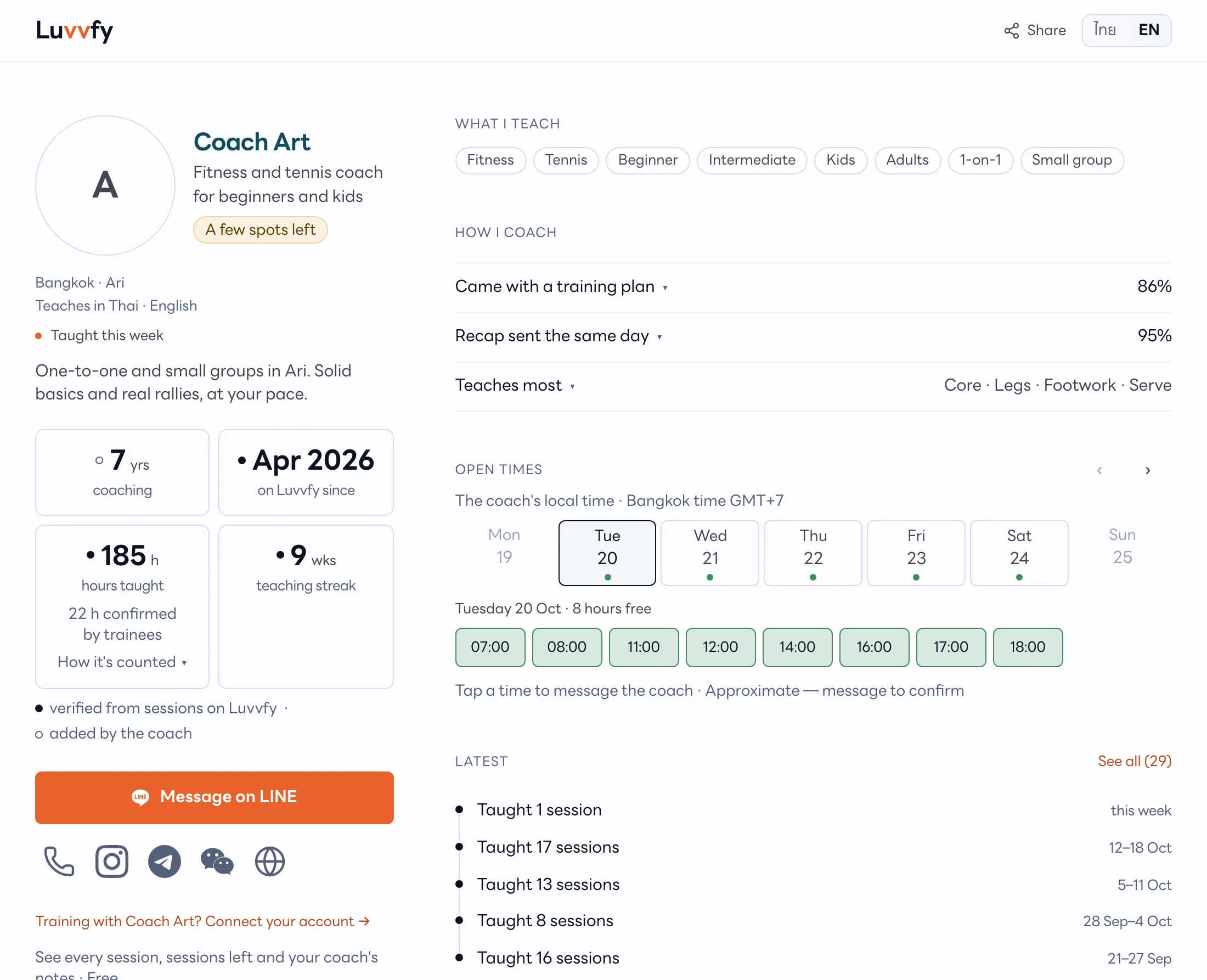Expand Recap sent the same day details
1207x980 pixels.
[813, 336]
